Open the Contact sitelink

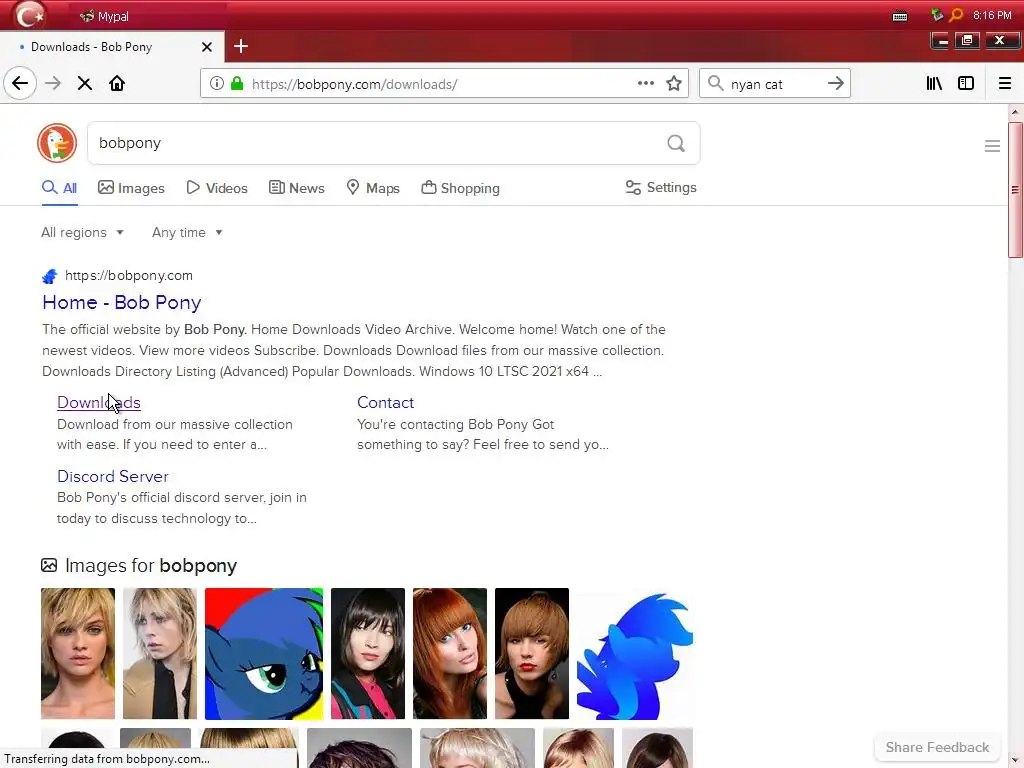coord(385,402)
